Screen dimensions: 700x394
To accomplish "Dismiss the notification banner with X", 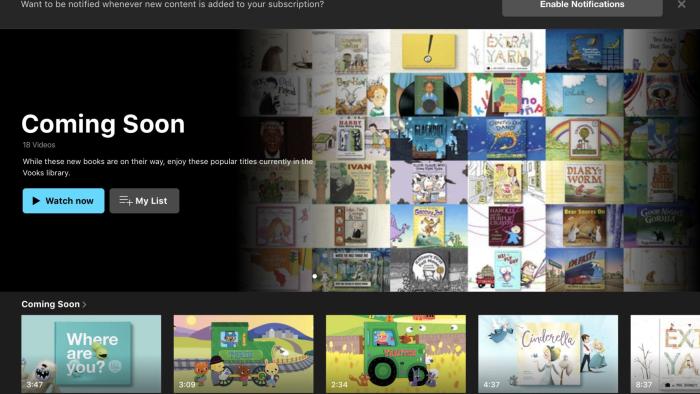I will pyautogui.click(x=682, y=4).
